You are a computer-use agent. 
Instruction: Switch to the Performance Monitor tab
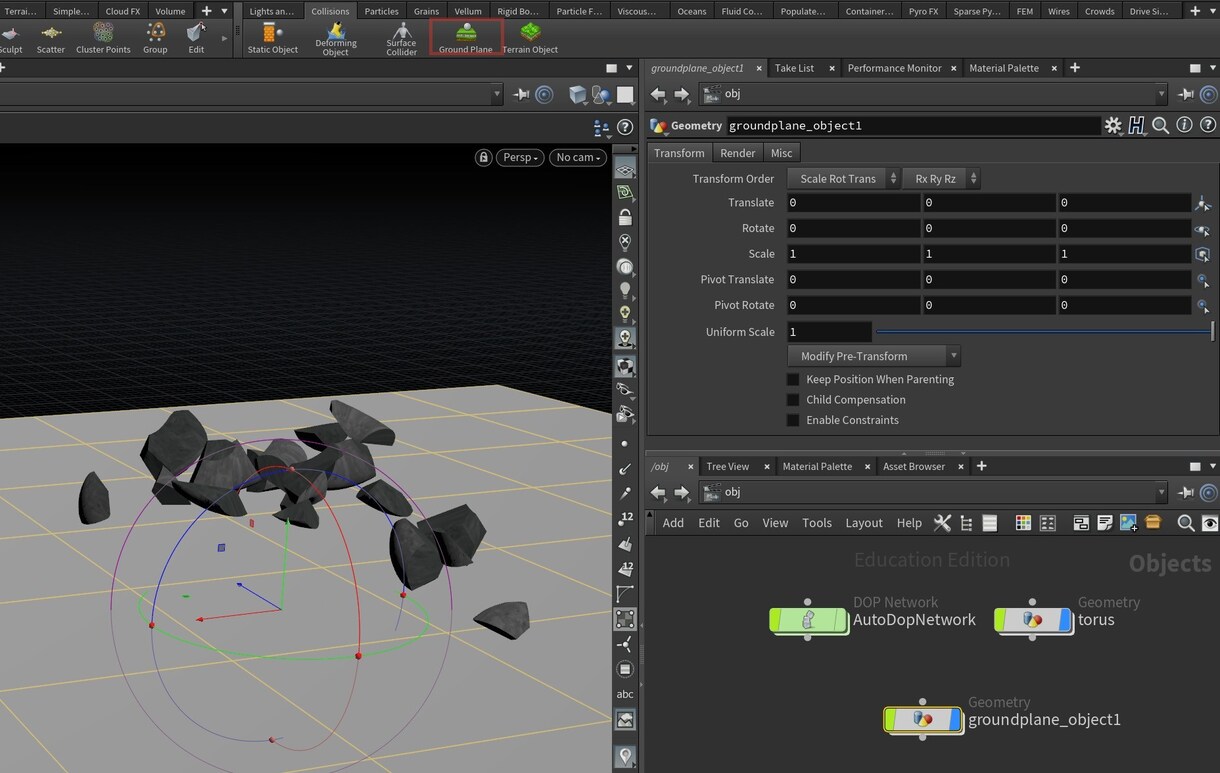[x=894, y=68]
